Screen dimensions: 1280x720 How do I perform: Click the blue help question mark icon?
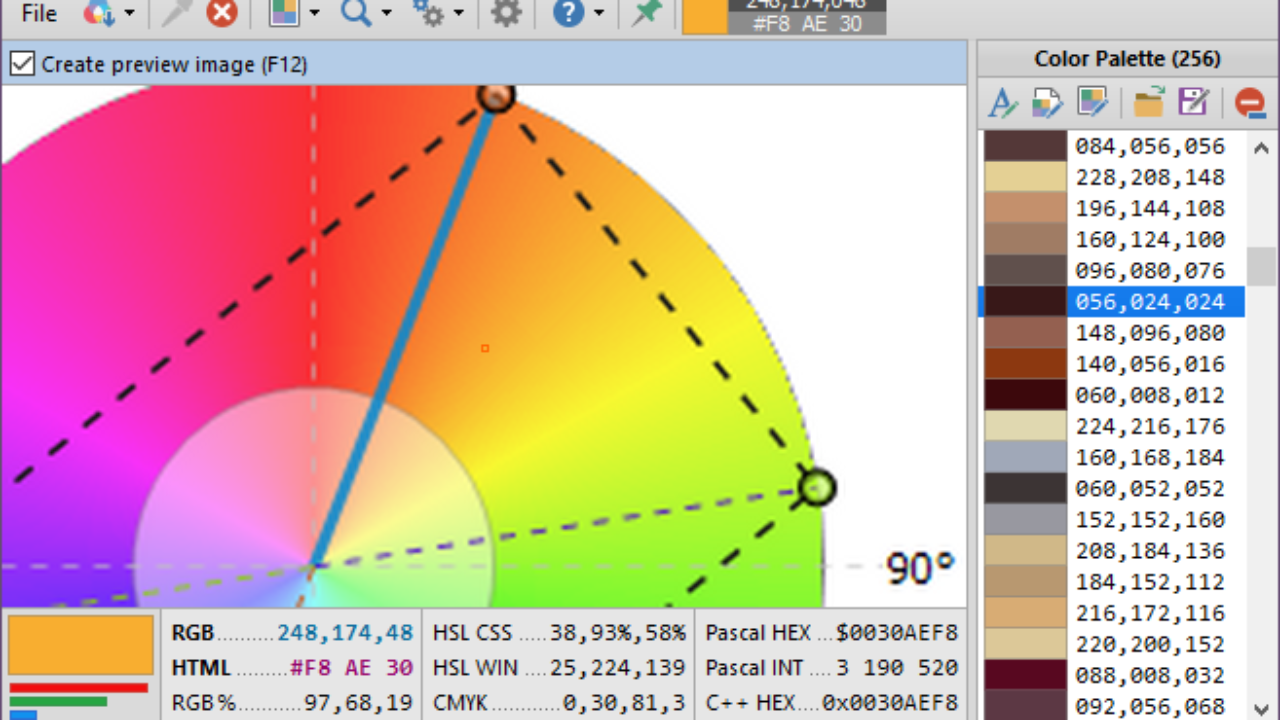[x=568, y=13]
